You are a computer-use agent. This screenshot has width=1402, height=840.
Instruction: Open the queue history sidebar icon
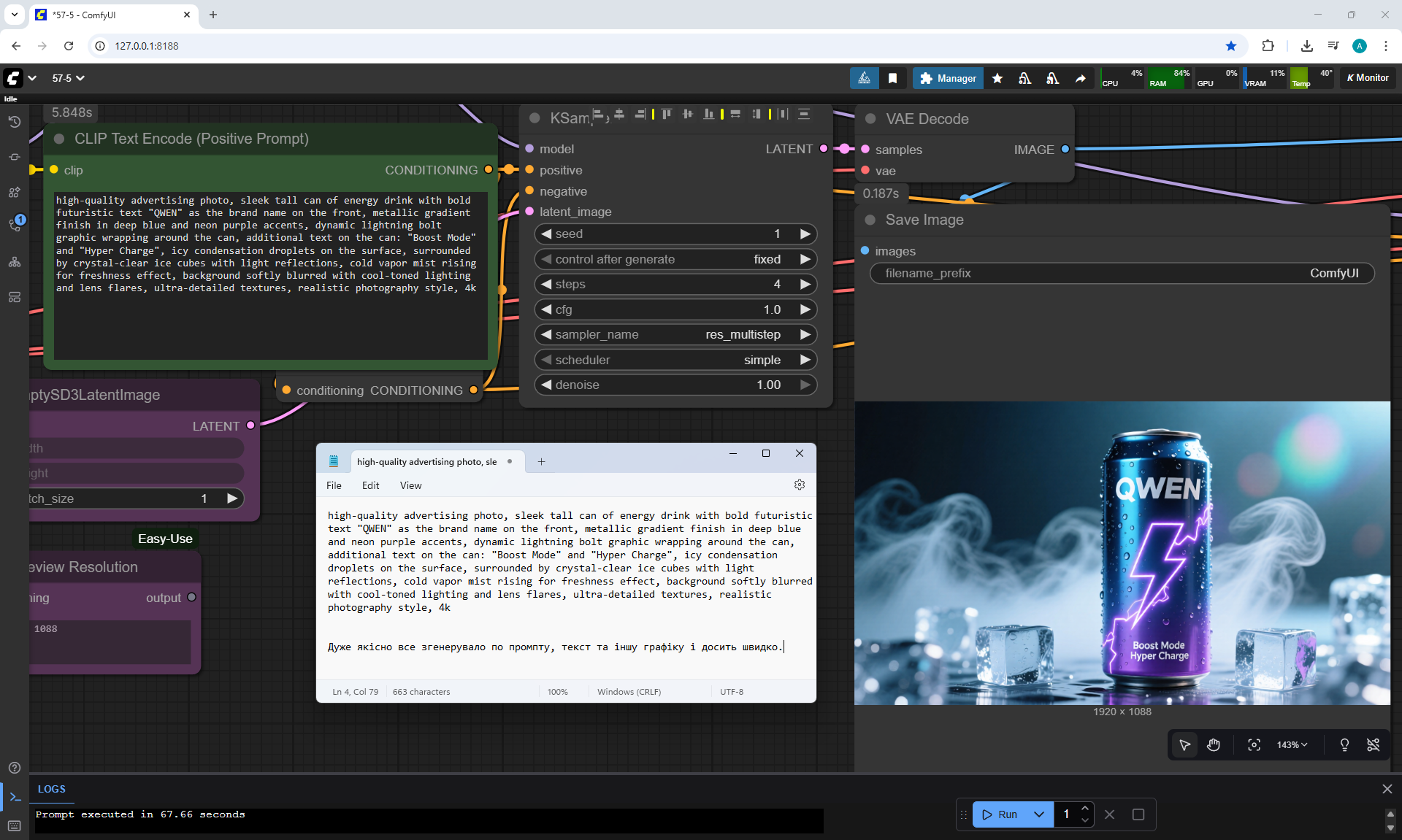14,122
